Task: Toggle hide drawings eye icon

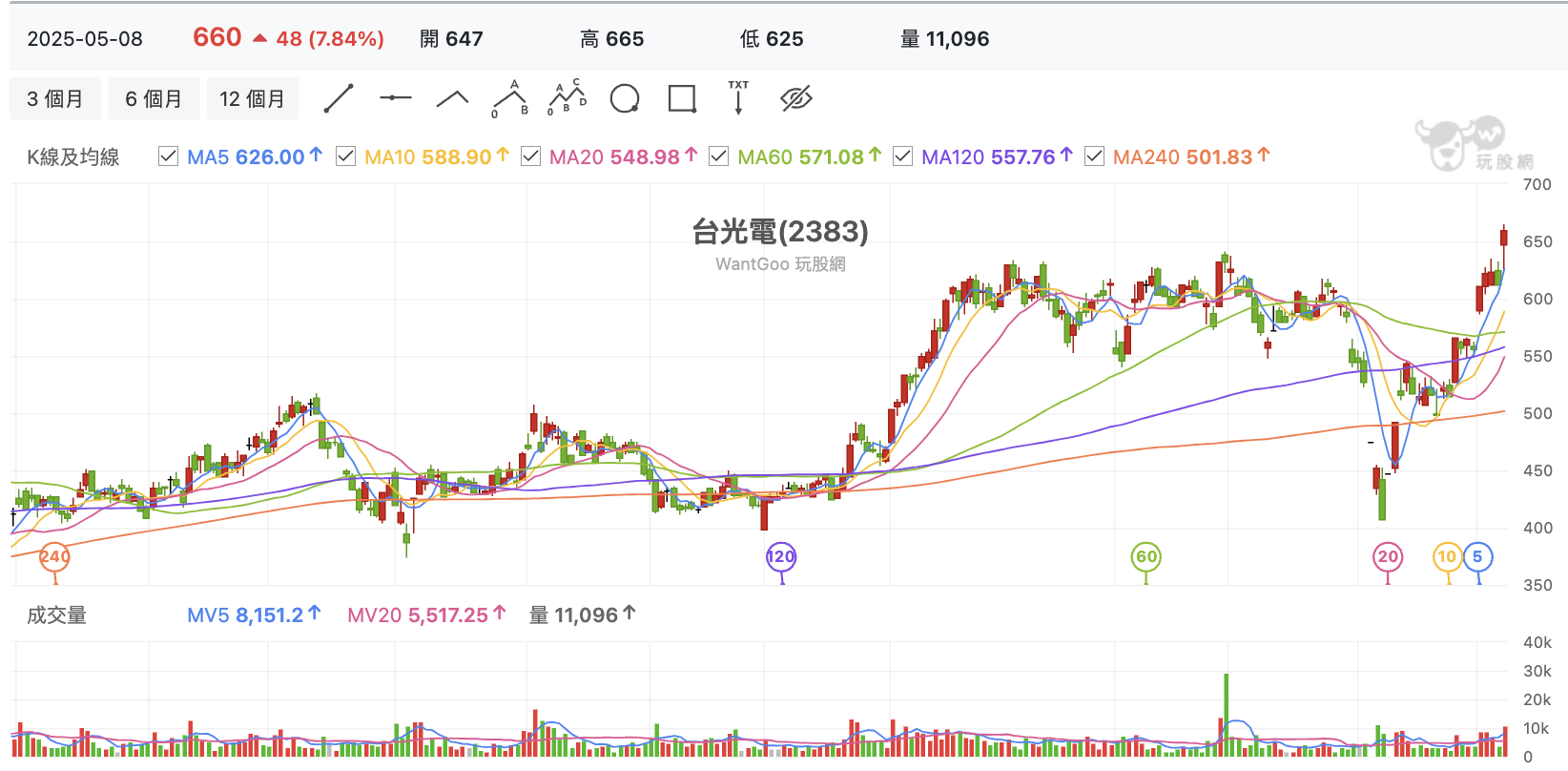Action: tap(795, 98)
